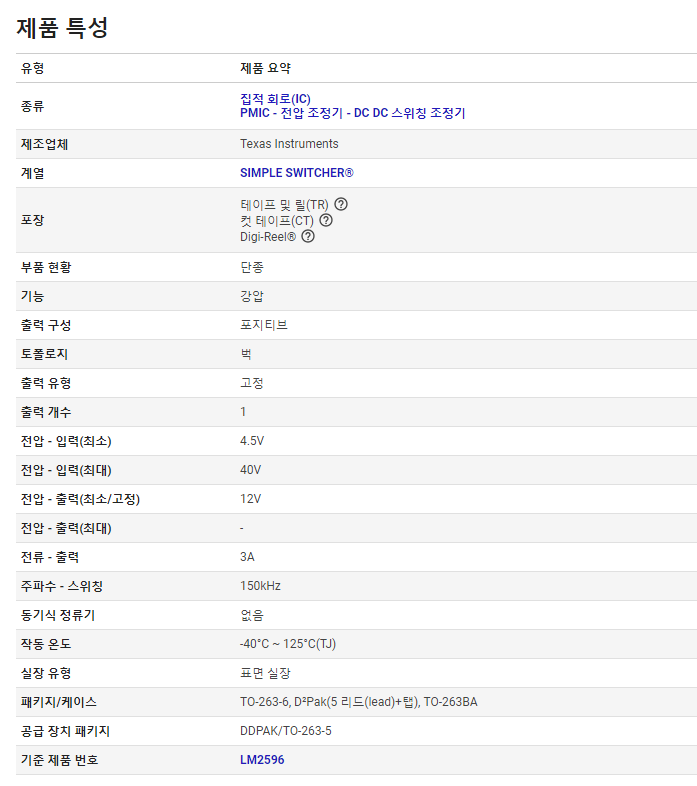
Task: Open the LM2596 base product link
Action: (262, 760)
